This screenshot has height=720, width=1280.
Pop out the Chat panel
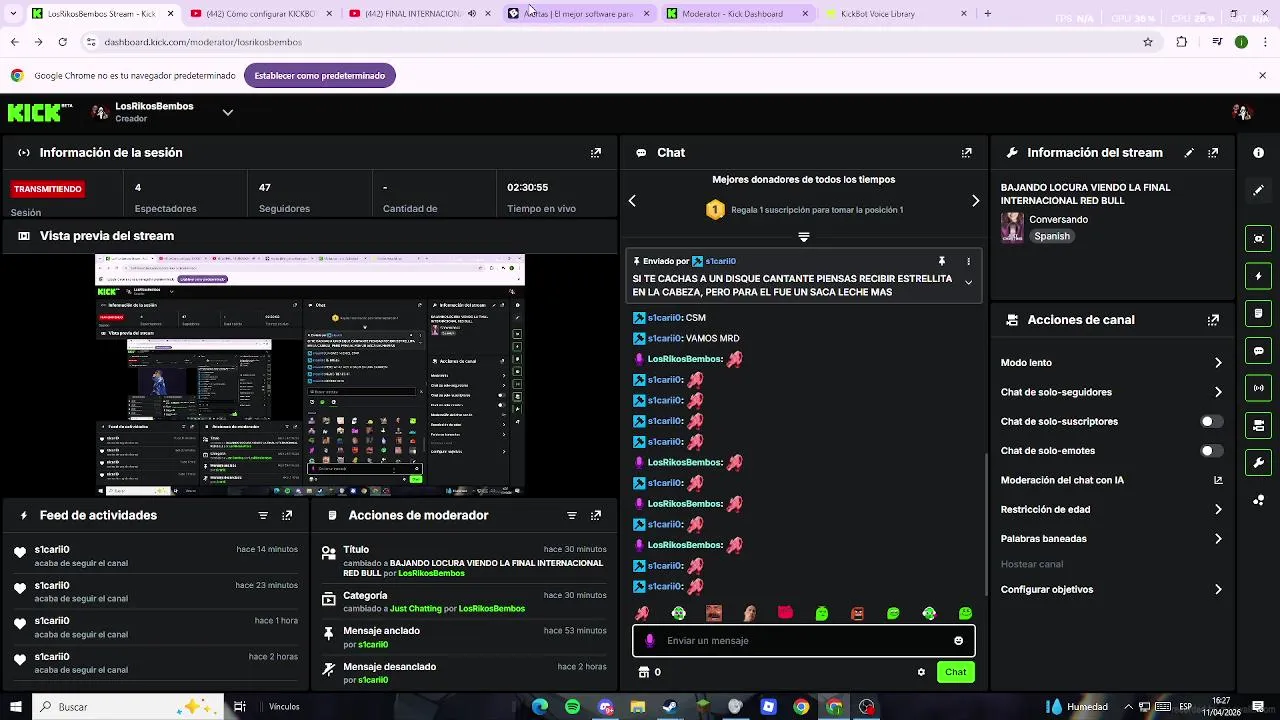[x=966, y=153]
